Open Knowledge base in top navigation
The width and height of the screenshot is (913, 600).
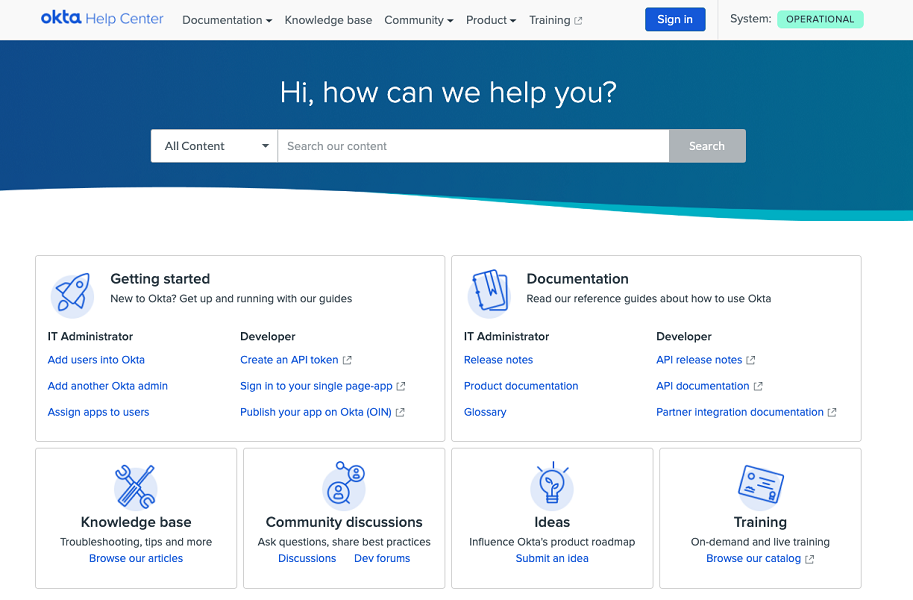328,20
